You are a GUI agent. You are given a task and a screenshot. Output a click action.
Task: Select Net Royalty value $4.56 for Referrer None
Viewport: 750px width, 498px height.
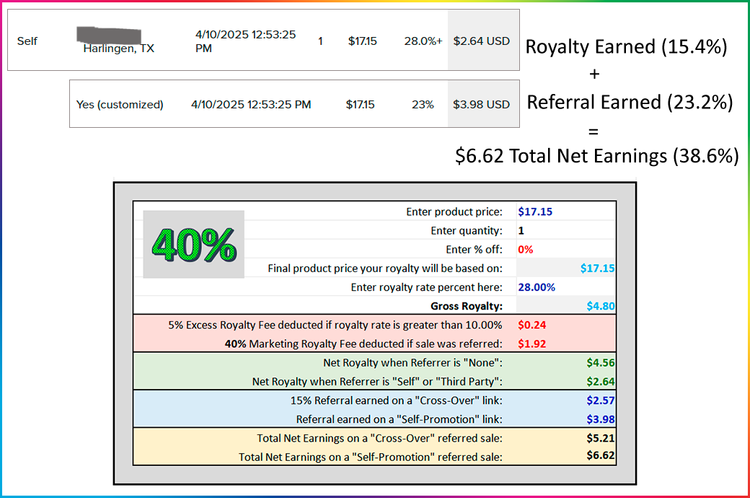coord(600,362)
